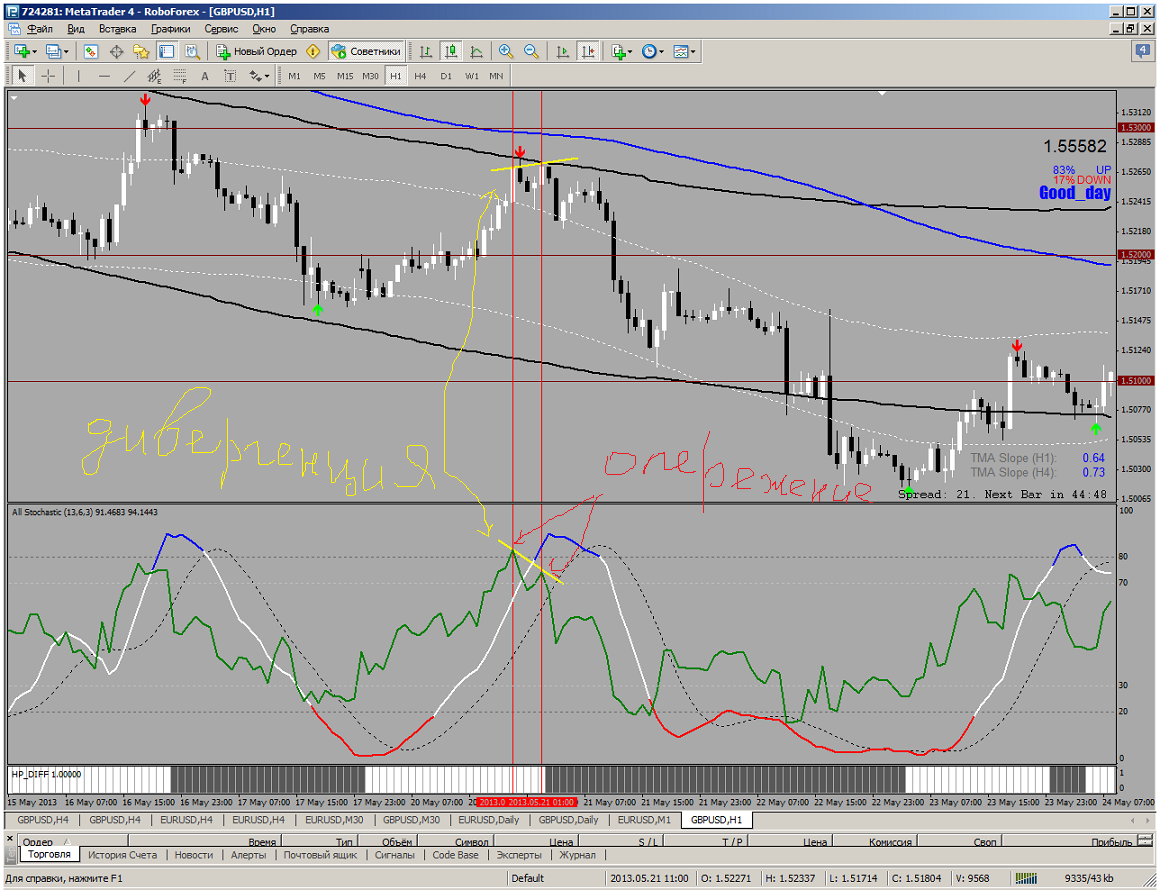Screen dimensions: 1160x890
Task: Zoom out on the chart
Action: [531, 51]
